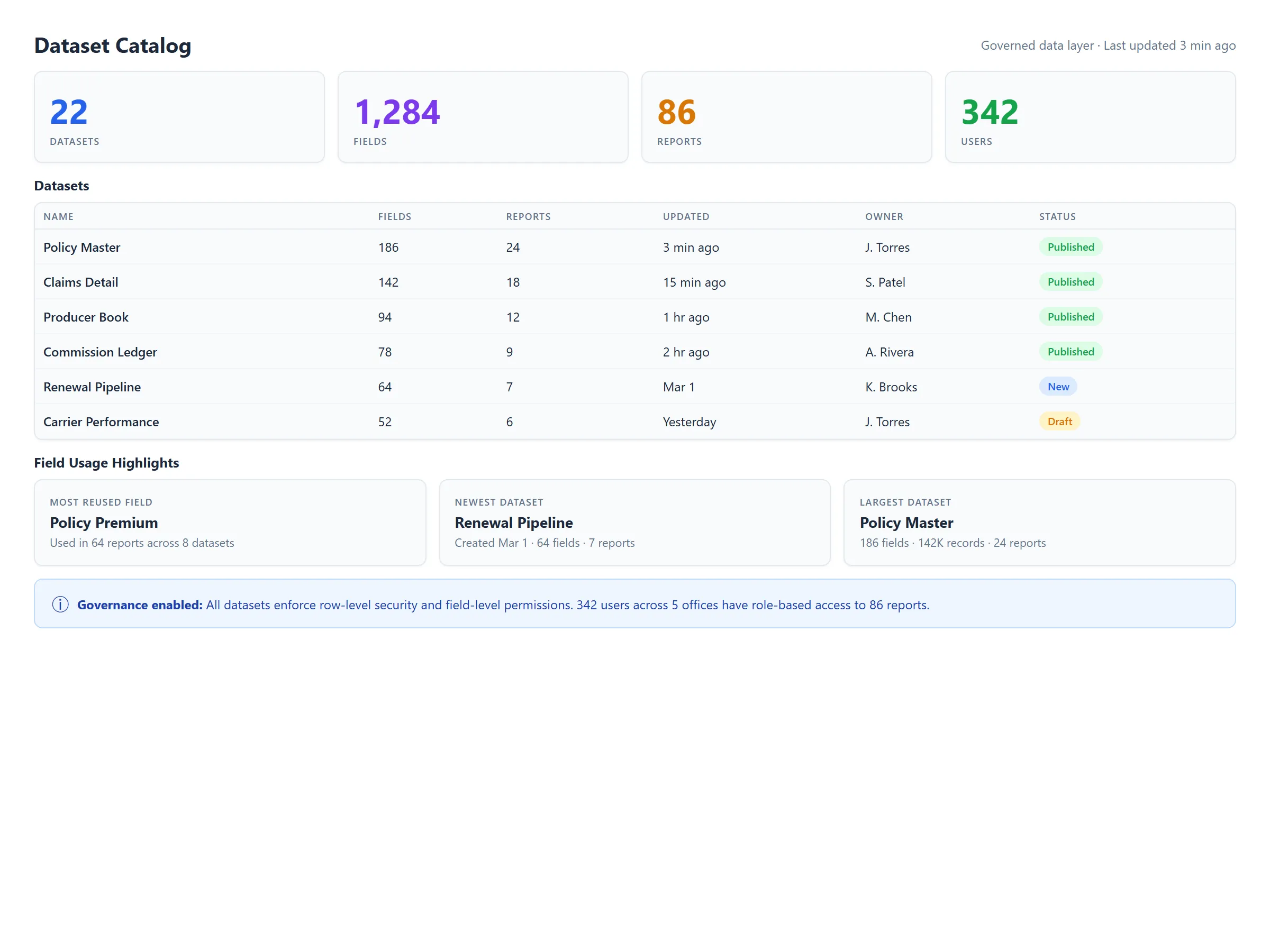Click the Most Reused Field Policy Premium card
The image size is (1270, 952).
(230, 522)
